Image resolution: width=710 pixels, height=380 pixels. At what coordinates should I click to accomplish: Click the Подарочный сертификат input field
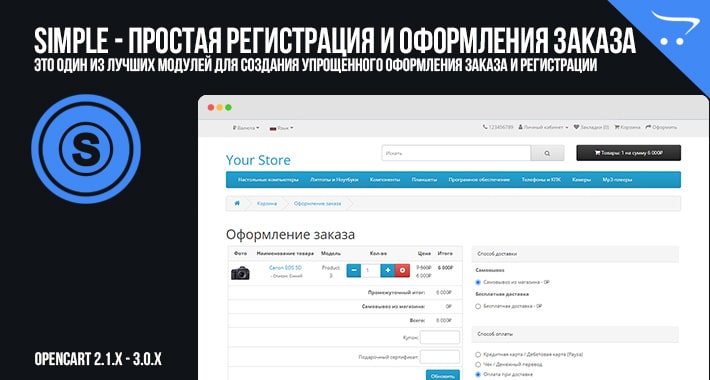[440, 357]
